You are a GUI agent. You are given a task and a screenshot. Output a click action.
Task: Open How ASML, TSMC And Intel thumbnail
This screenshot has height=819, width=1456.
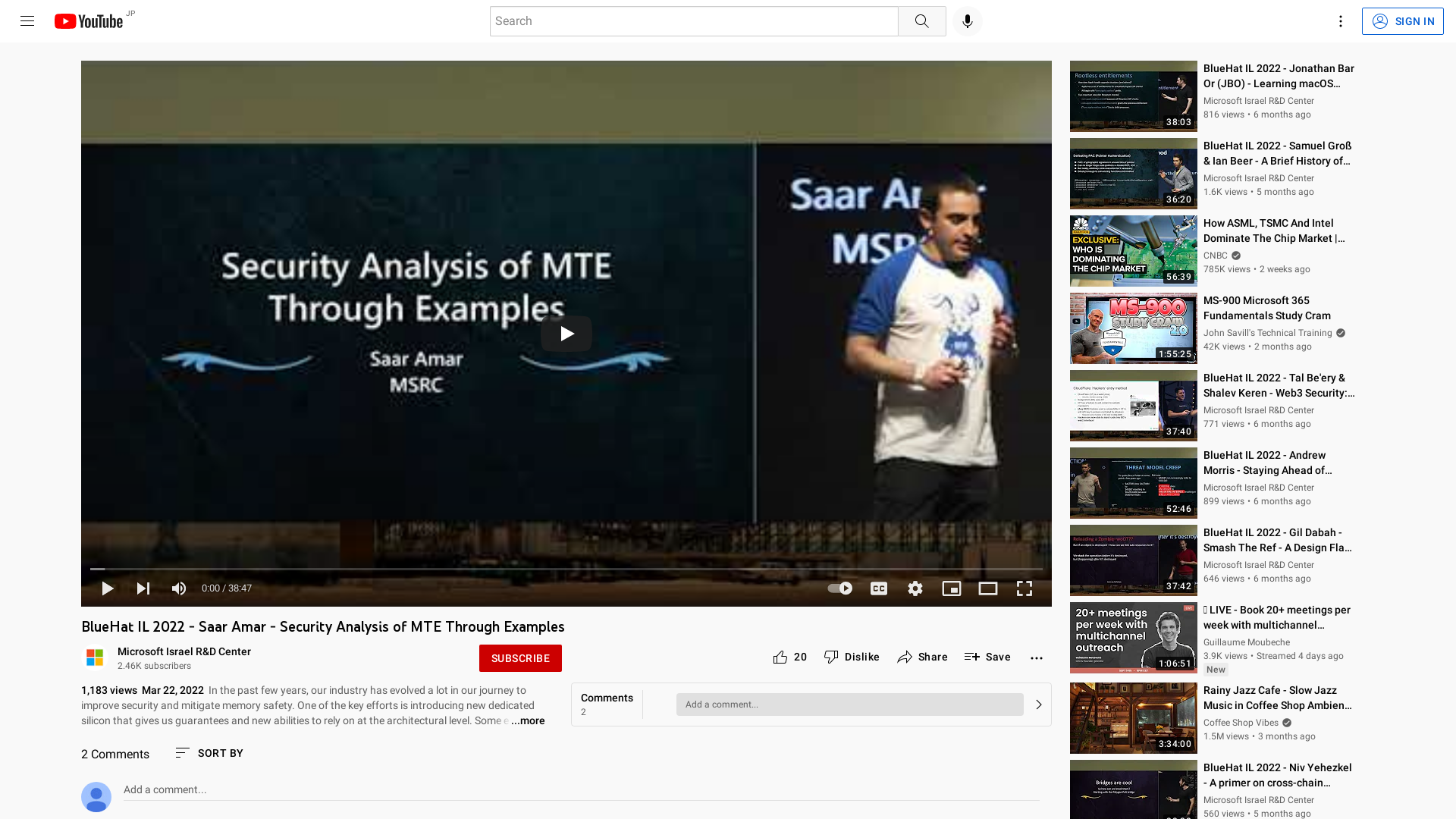click(1133, 251)
